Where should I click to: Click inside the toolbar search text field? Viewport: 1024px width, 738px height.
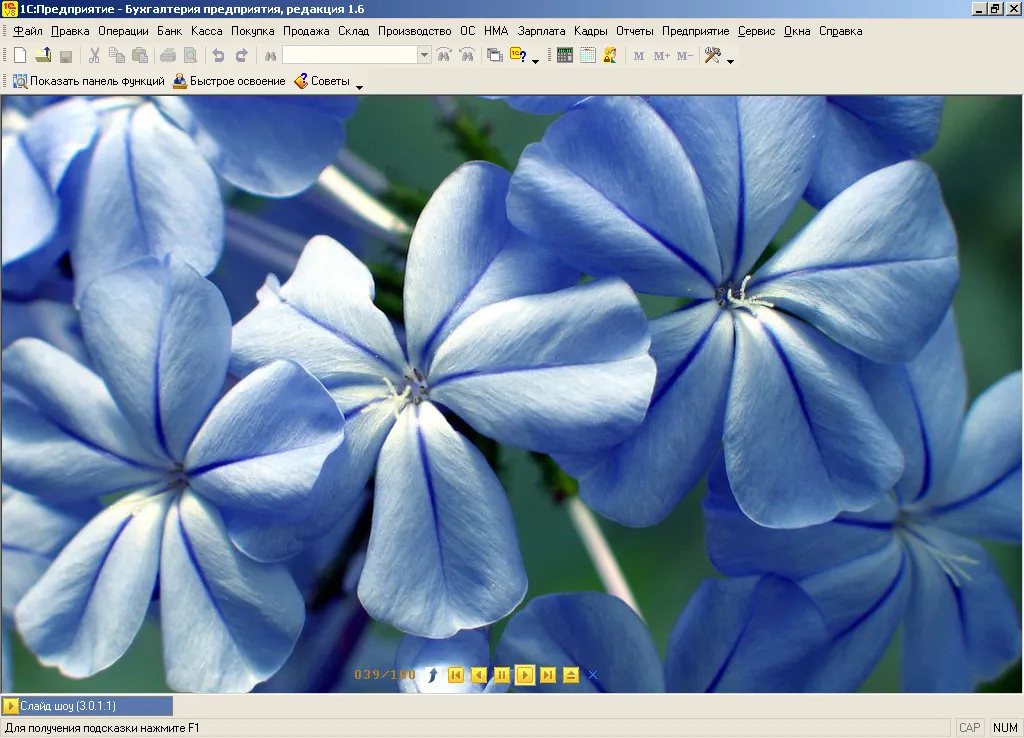point(350,56)
